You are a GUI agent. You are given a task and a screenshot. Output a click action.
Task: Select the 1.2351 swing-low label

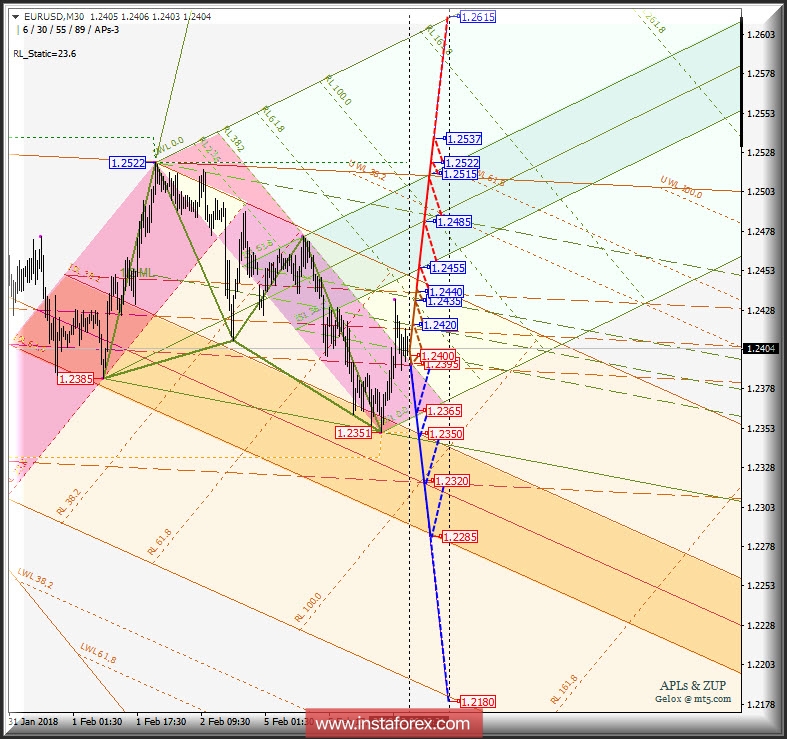(x=354, y=432)
